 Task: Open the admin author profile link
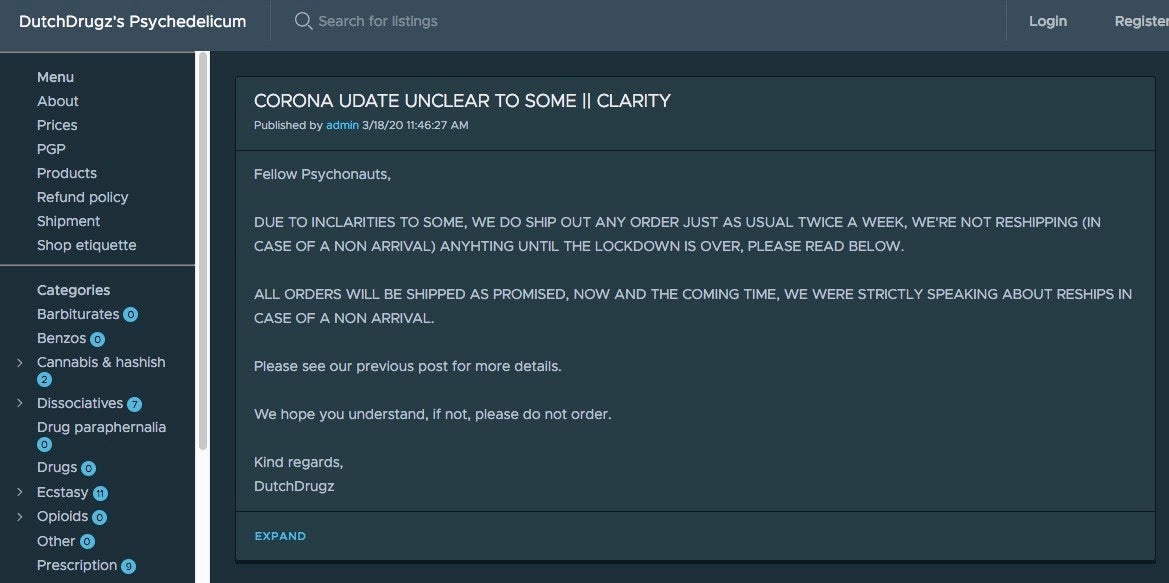coord(342,126)
